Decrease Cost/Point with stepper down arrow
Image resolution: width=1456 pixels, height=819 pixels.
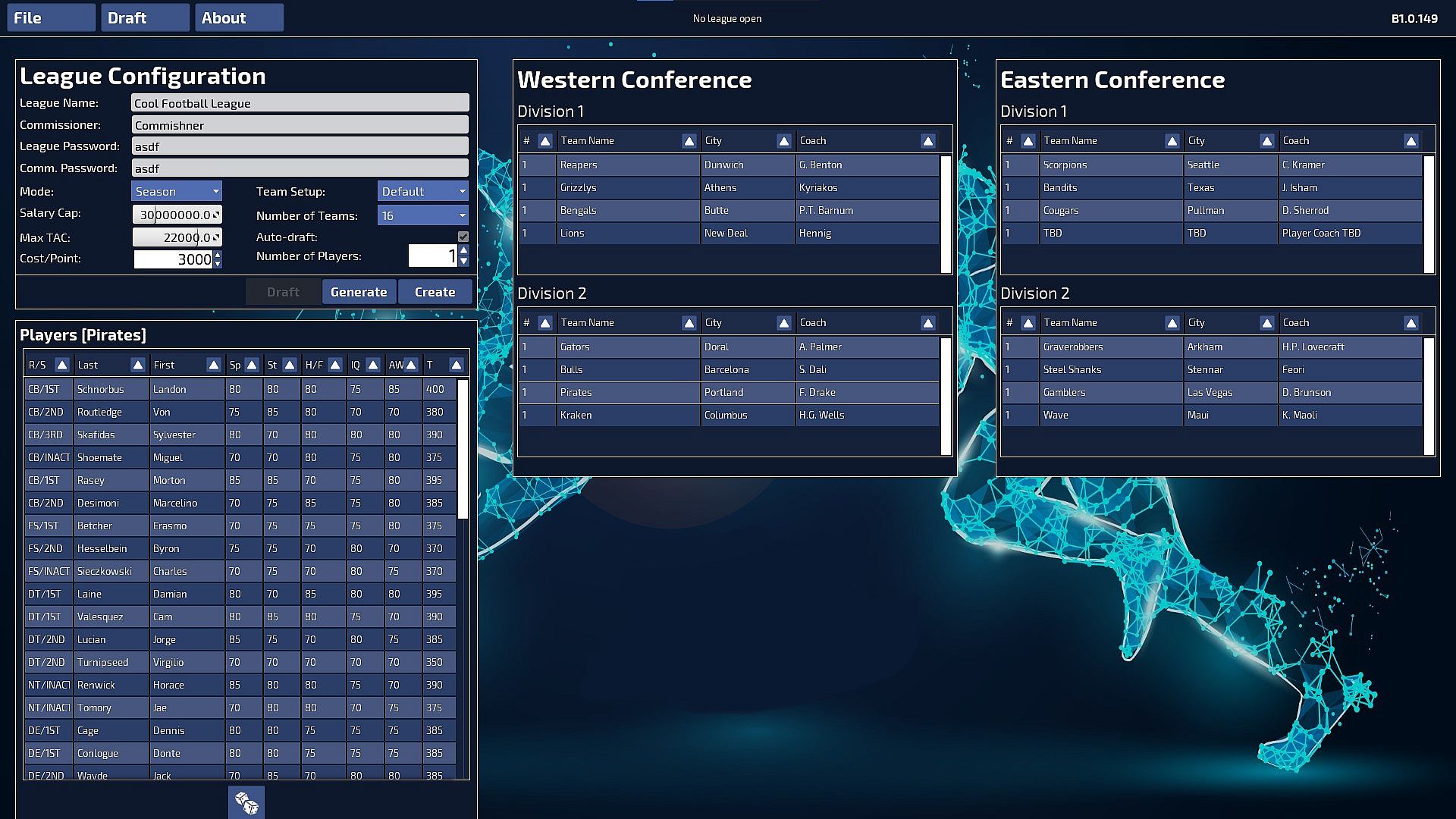click(218, 264)
